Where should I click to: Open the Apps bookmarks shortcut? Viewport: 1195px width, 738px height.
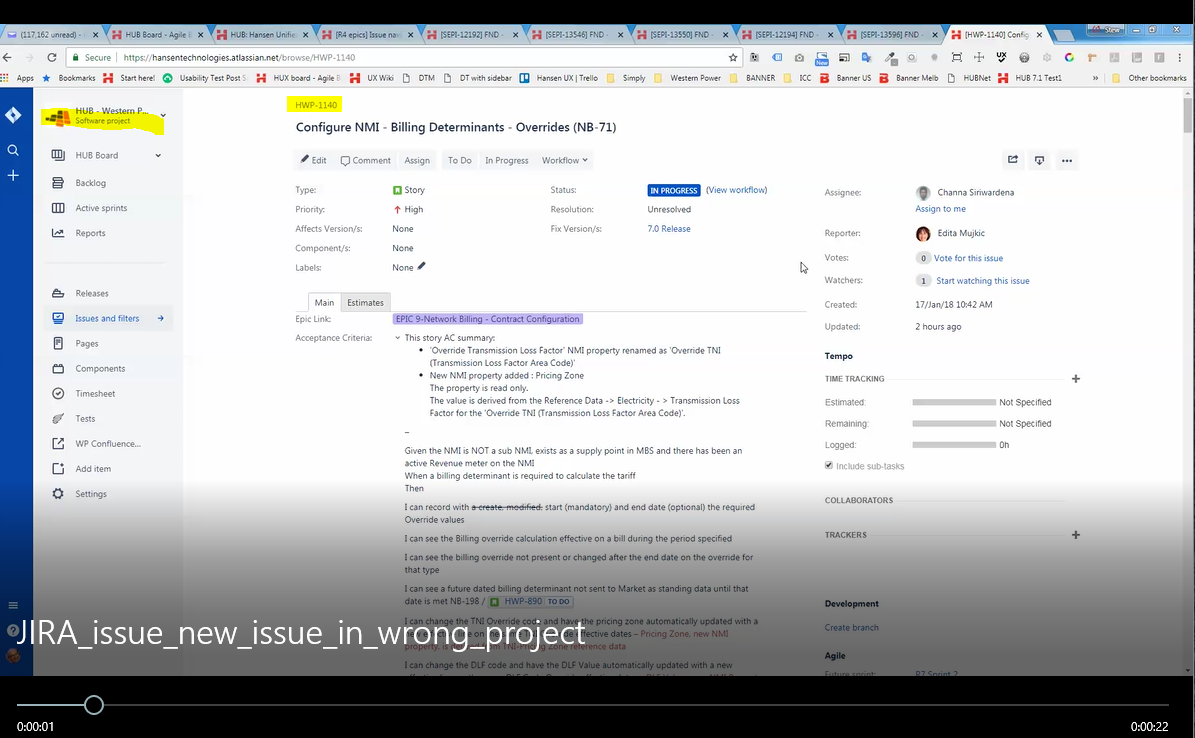pyautogui.click(x=18, y=78)
